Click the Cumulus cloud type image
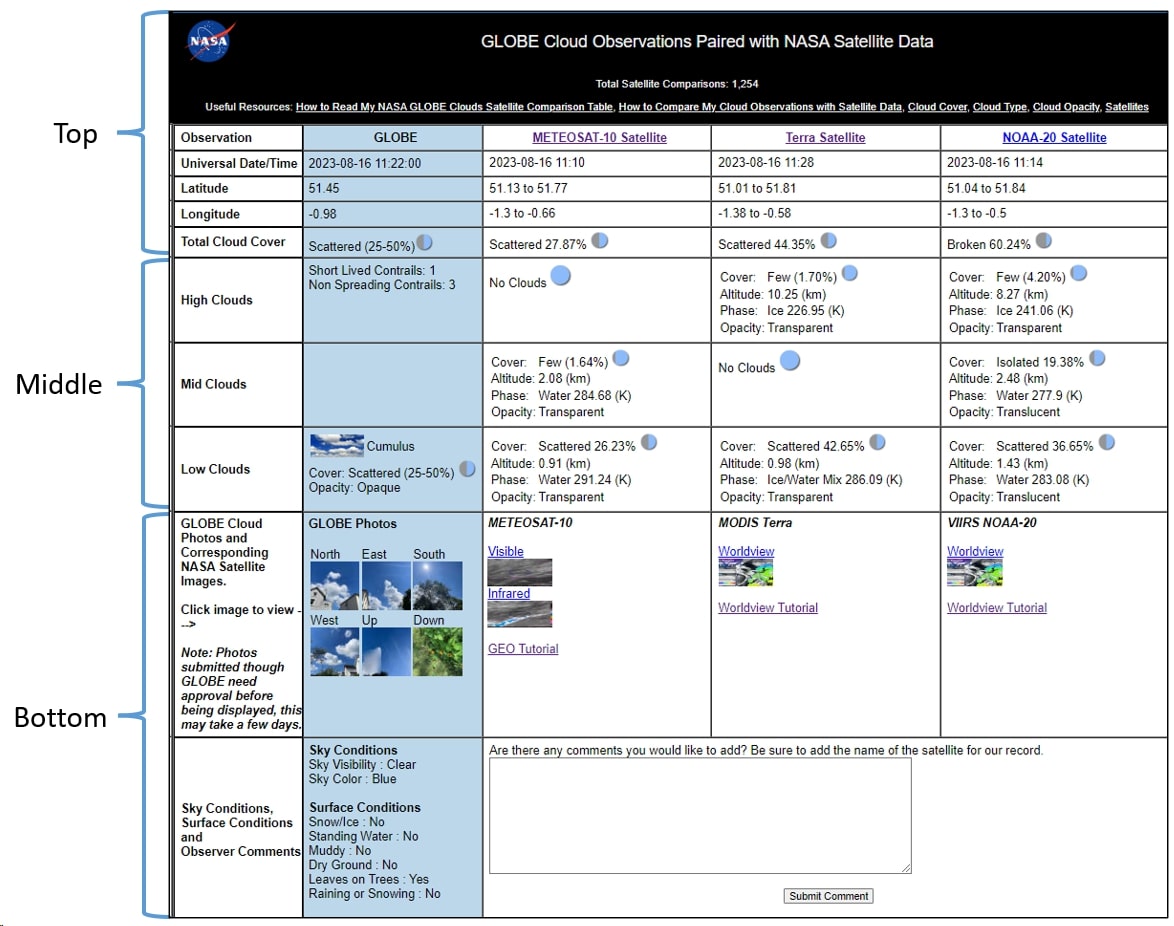The width and height of the screenshot is (1174, 926). 337,445
